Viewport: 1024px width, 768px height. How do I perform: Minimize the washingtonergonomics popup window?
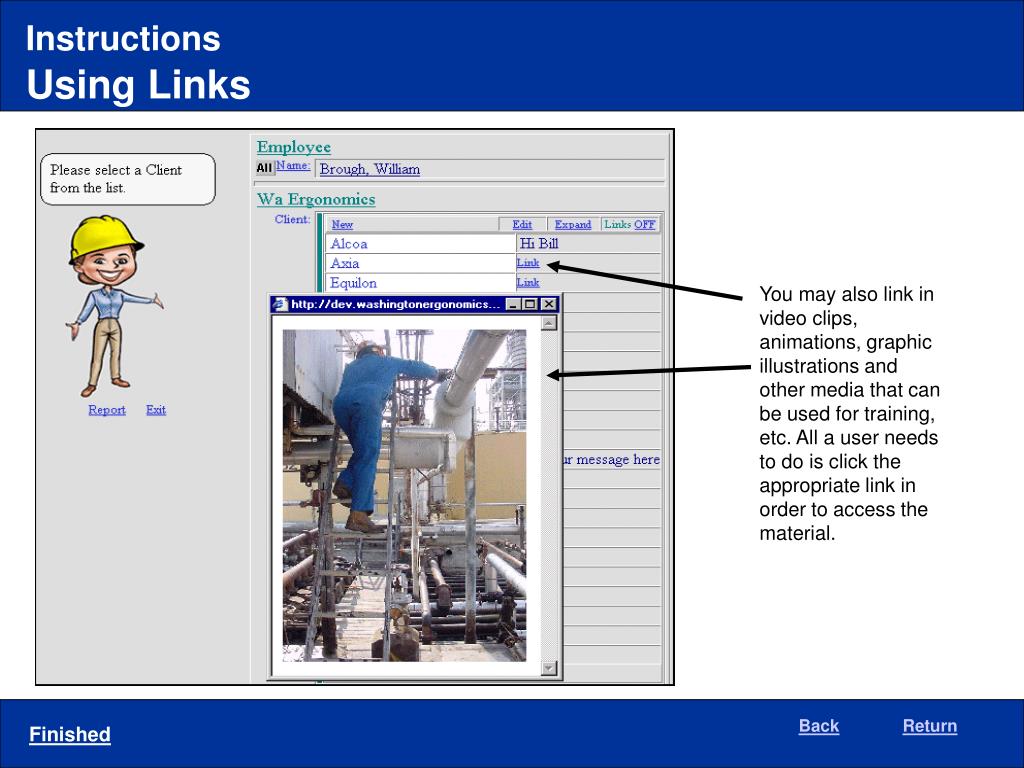(515, 304)
